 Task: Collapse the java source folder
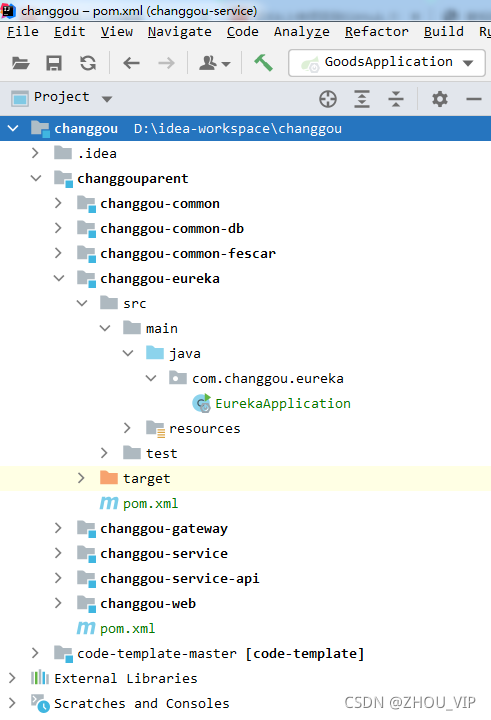coord(128,353)
